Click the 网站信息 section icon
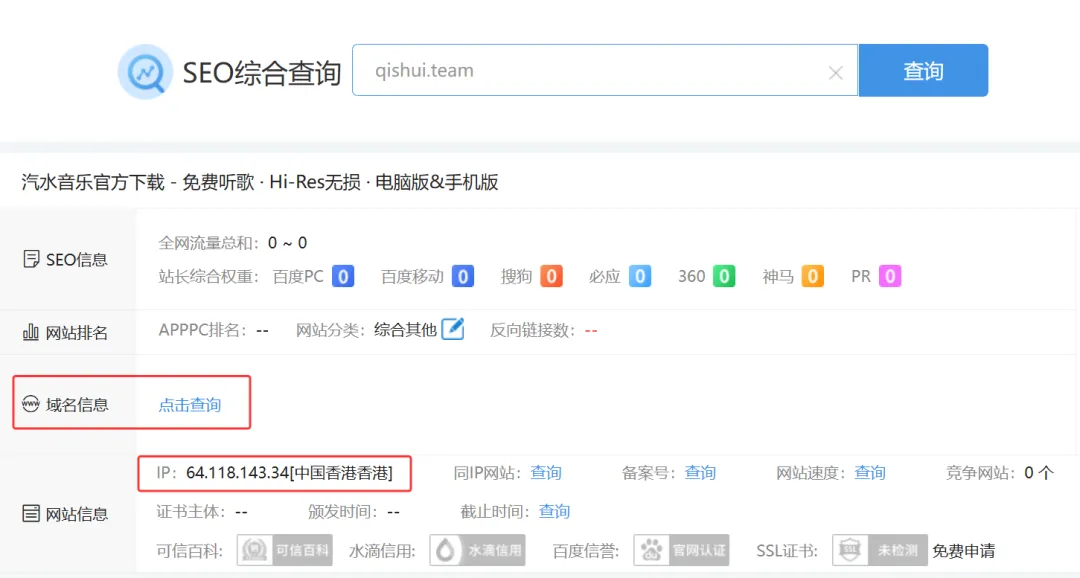 (30, 513)
